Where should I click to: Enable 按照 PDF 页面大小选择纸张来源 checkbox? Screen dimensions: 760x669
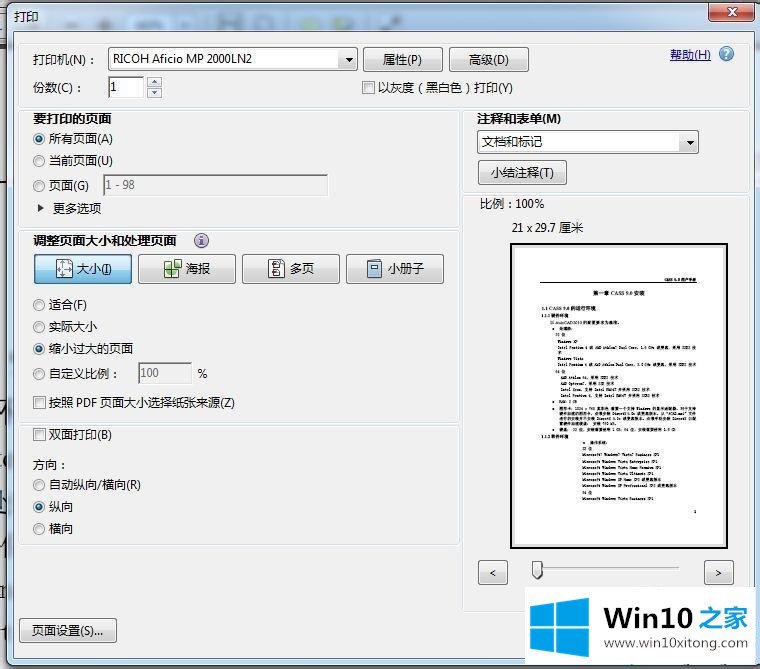click(x=39, y=402)
